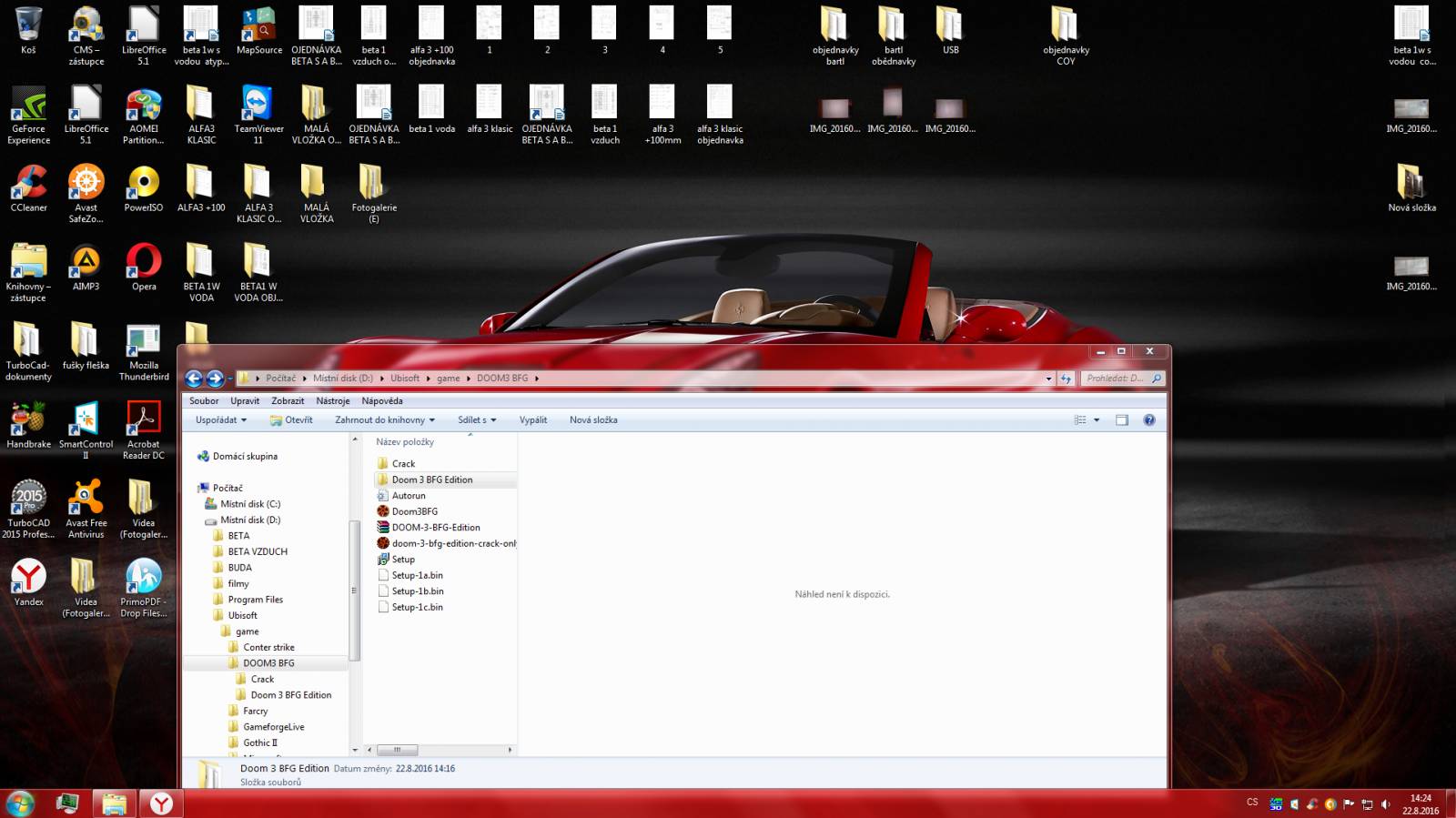This screenshot has height=818, width=1456.
Task: Click the Explorer forward arrow button
Action: tap(215, 379)
